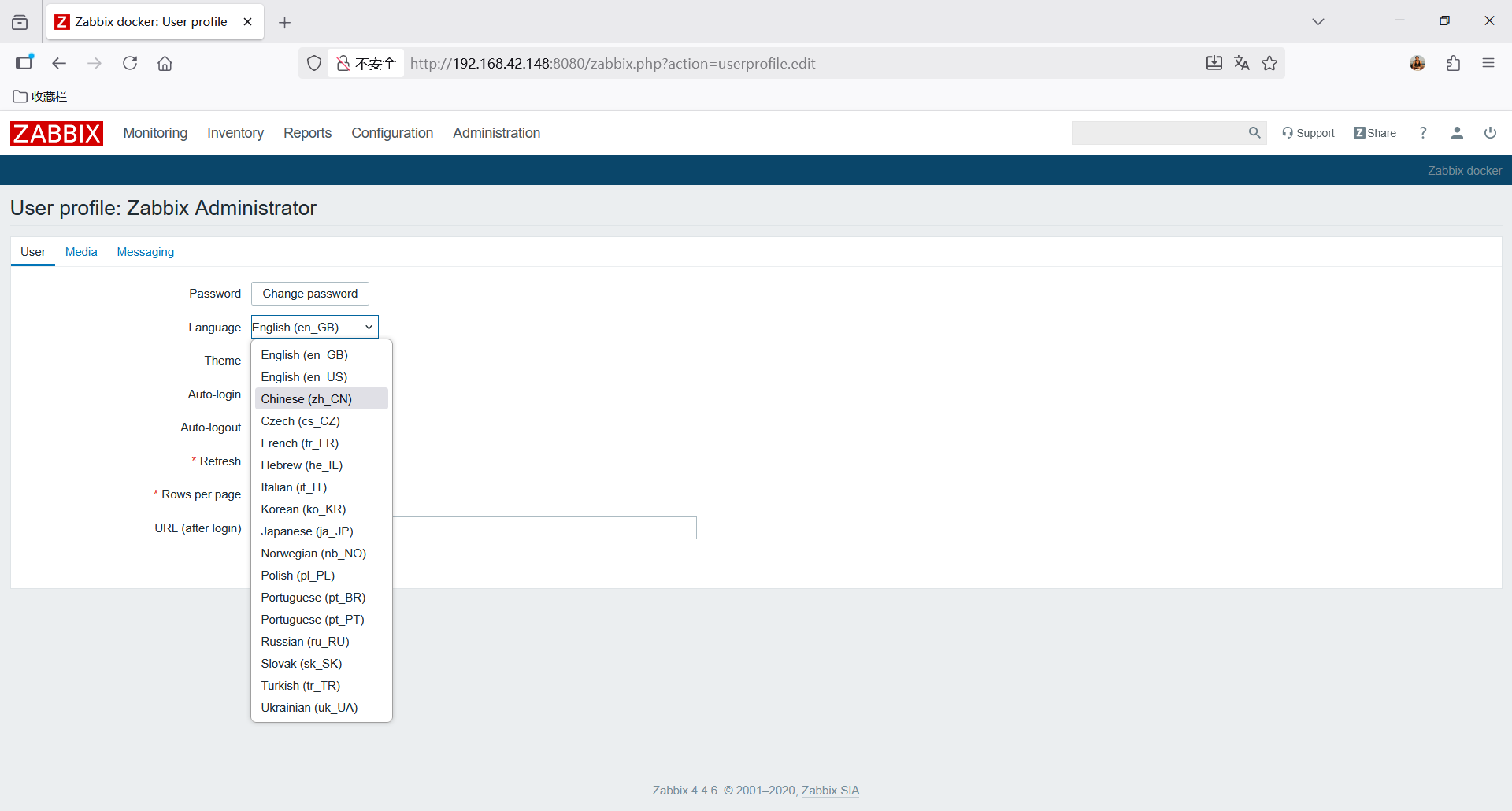Select Norwegian (nb_NO) option
The height and width of the screenshot is (811, 1512).
pyautogui.click(x=321, y=554)
